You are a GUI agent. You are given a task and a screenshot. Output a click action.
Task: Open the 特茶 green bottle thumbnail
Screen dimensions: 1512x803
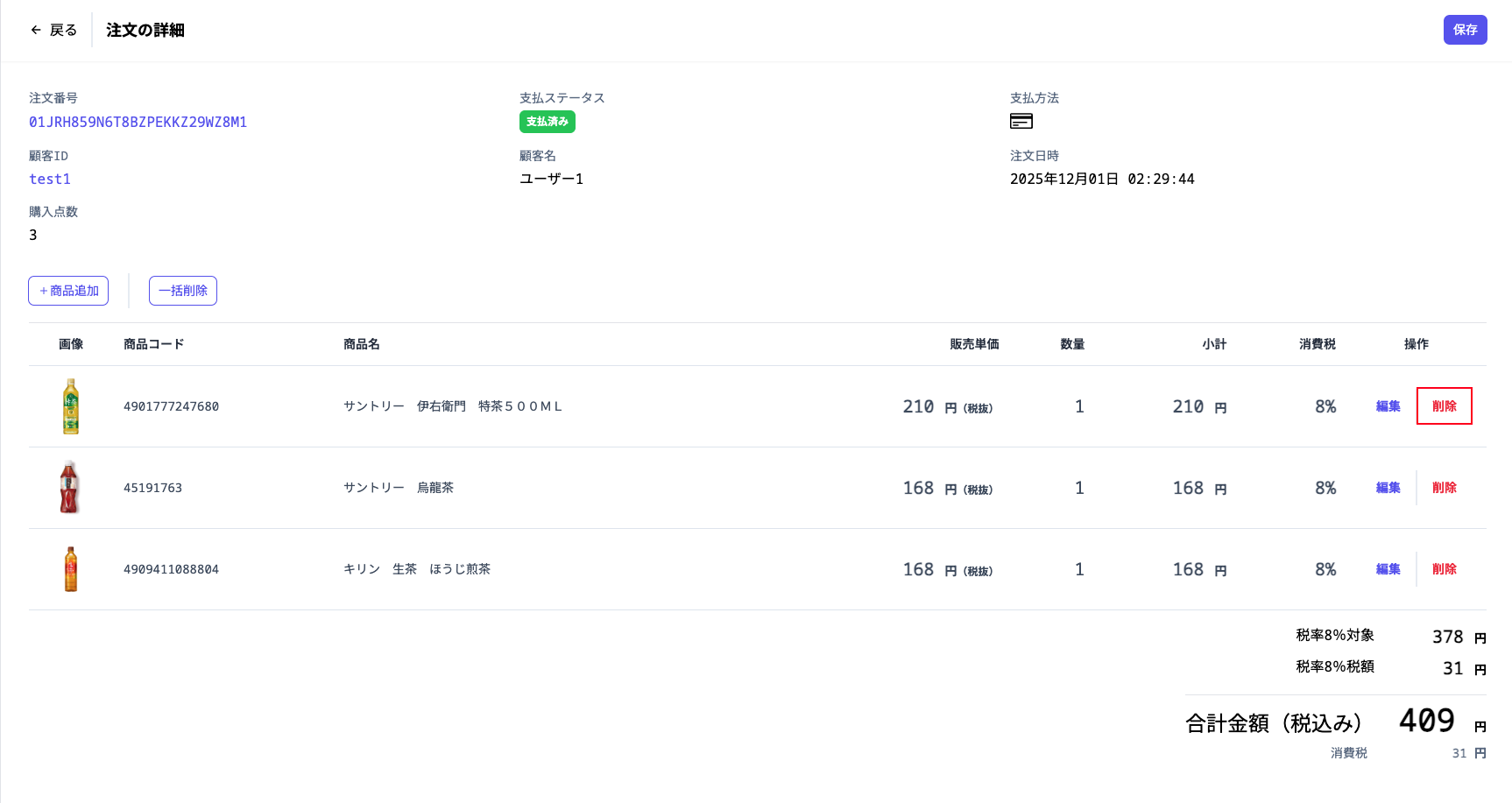coord(71,406)
